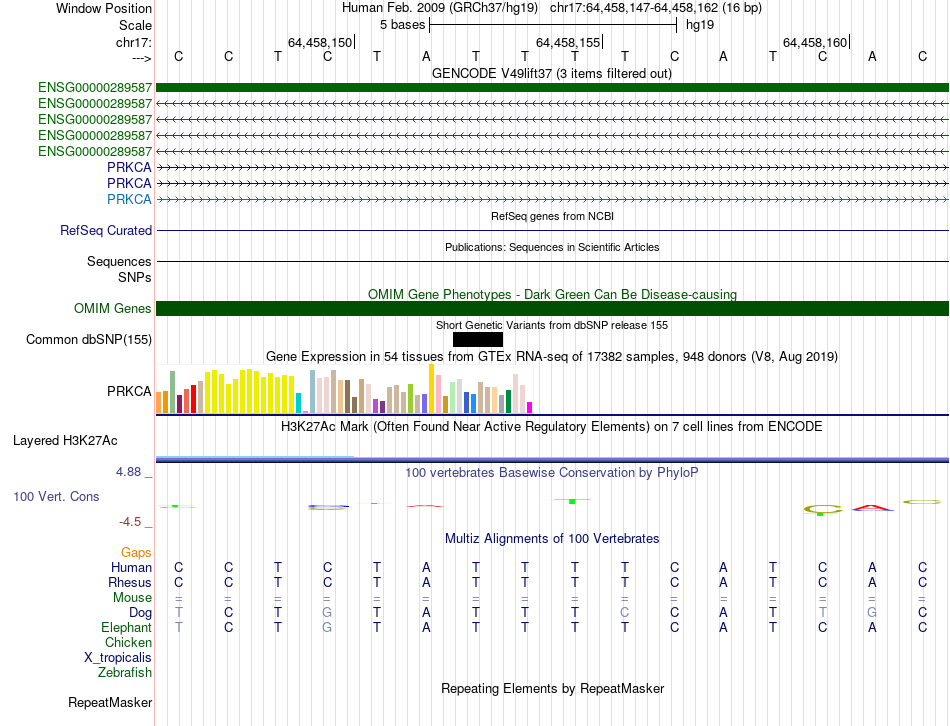Click the 64,458,155 ruler position
950x726 pixels.
point(568,42)
